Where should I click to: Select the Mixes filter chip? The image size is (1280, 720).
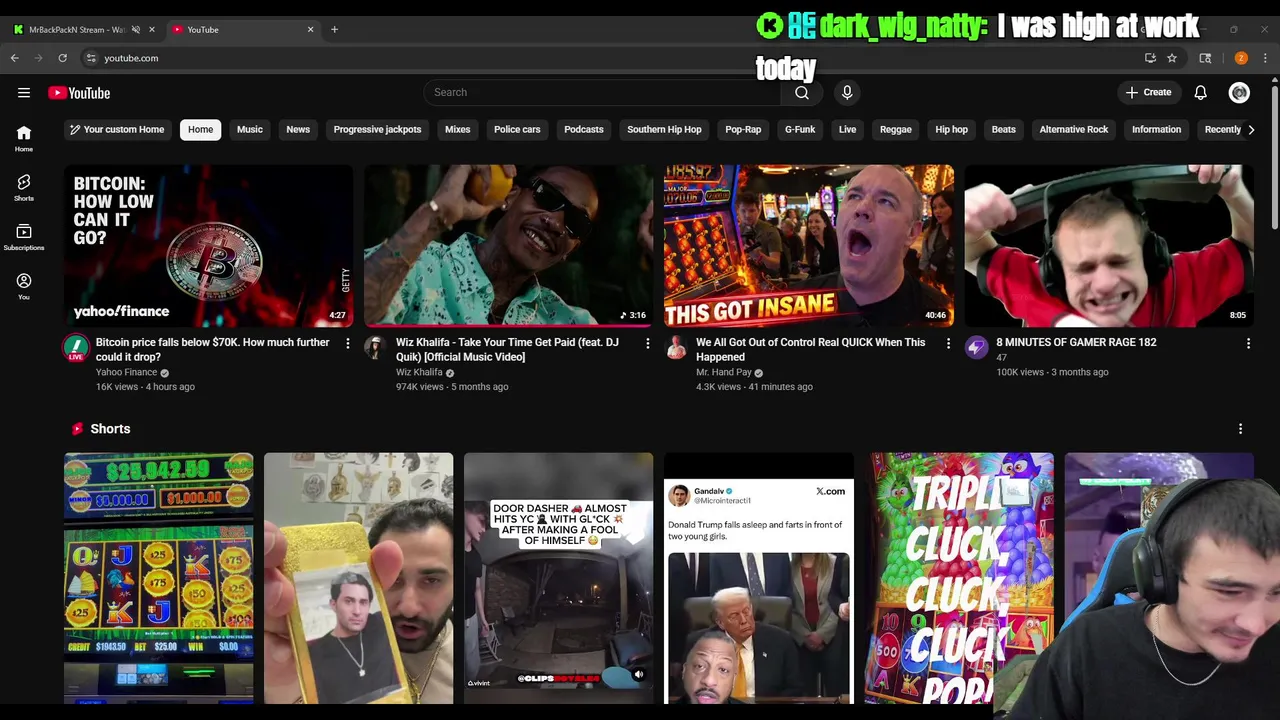point(457,129)
